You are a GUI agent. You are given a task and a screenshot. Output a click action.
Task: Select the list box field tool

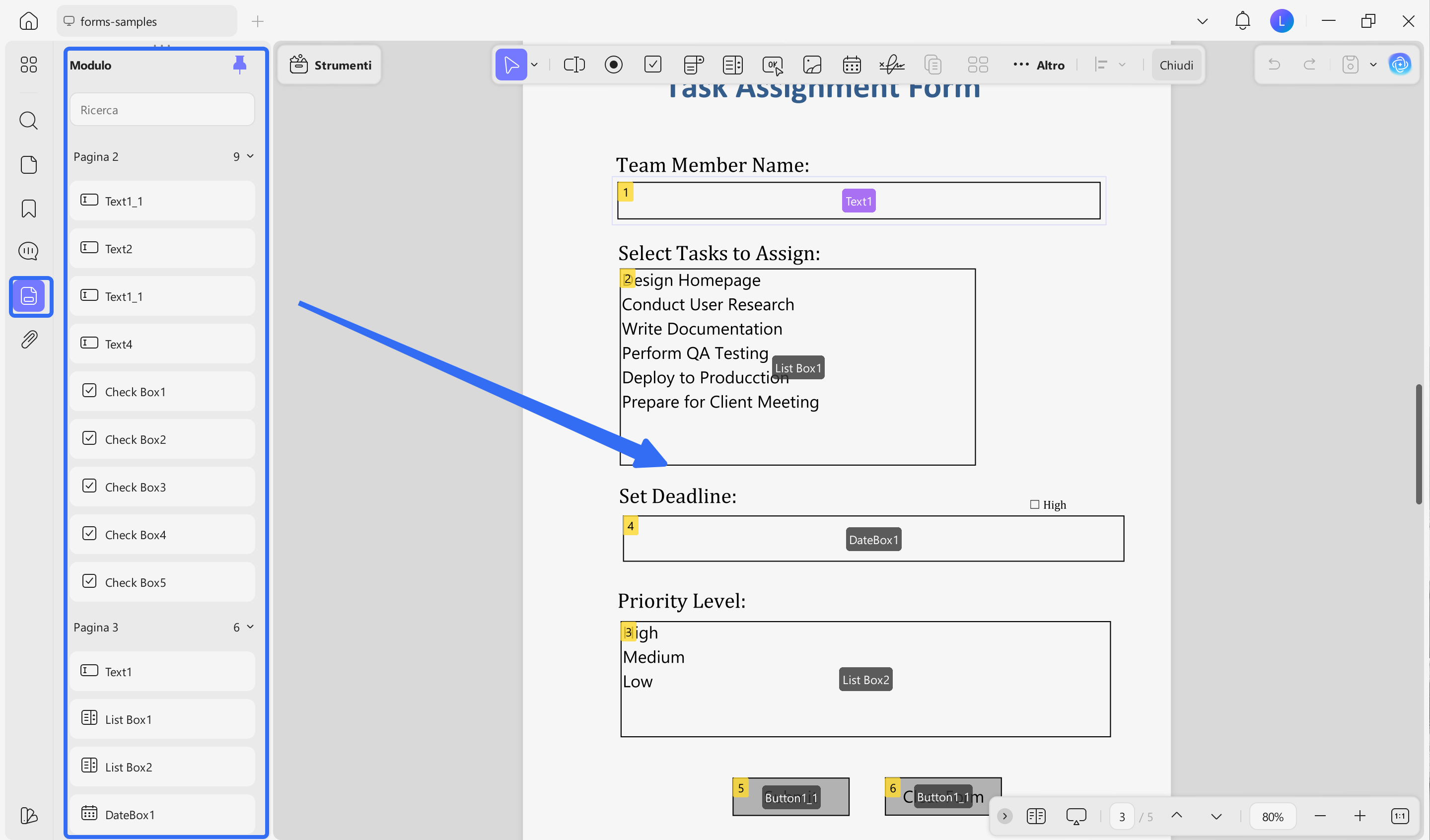[732, 65]
